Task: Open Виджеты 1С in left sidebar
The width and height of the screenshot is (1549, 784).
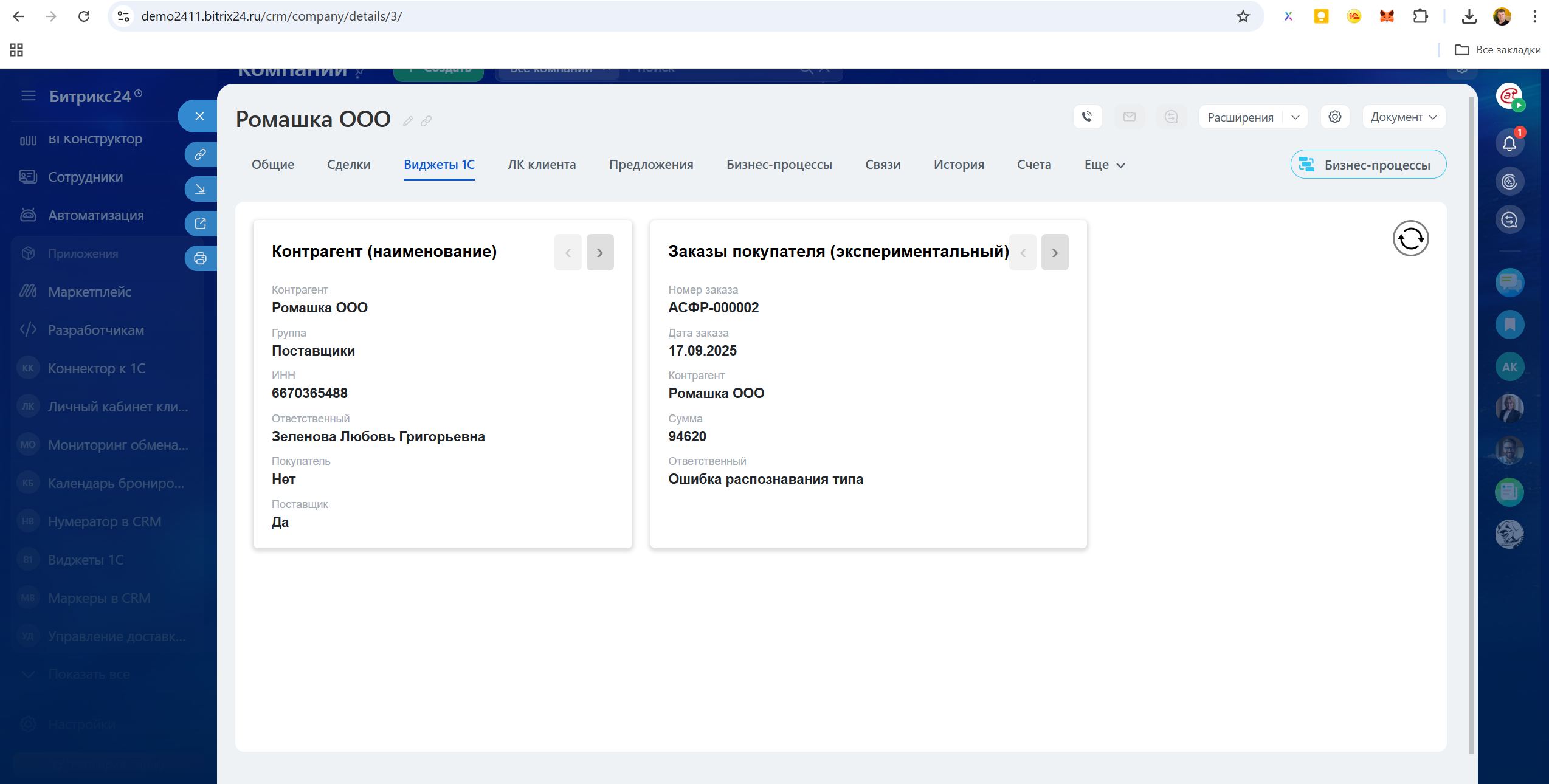Action: (x=86, y=560)
